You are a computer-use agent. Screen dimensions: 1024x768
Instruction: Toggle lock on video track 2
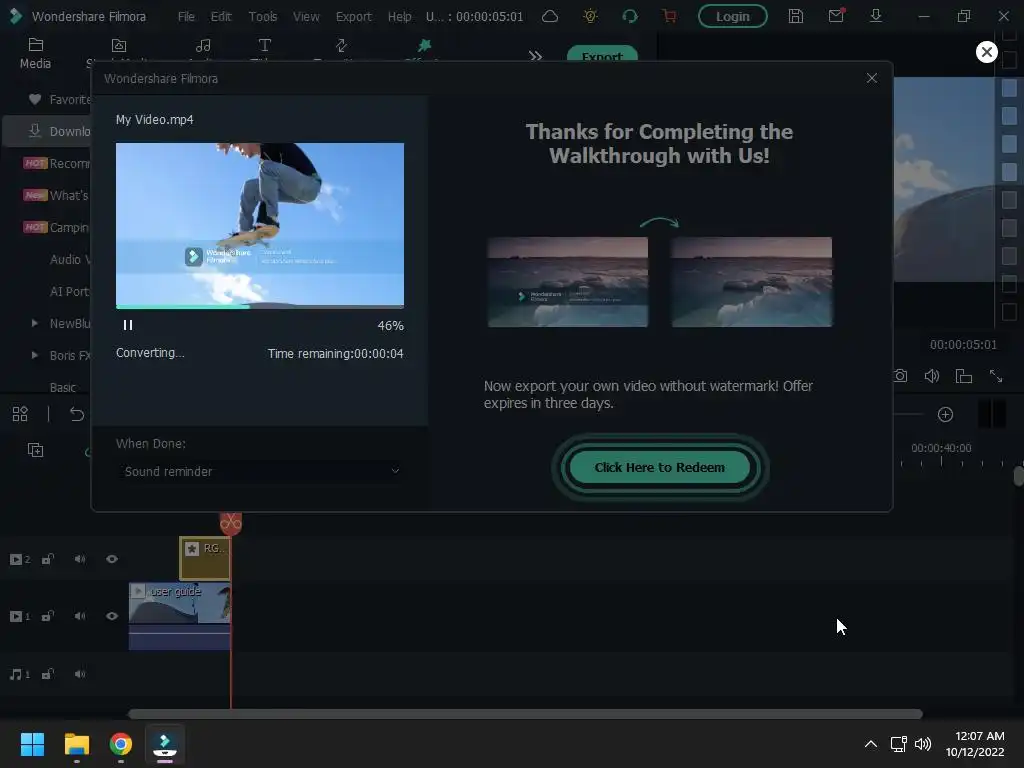pyautogui.click(x=48, y=559)
